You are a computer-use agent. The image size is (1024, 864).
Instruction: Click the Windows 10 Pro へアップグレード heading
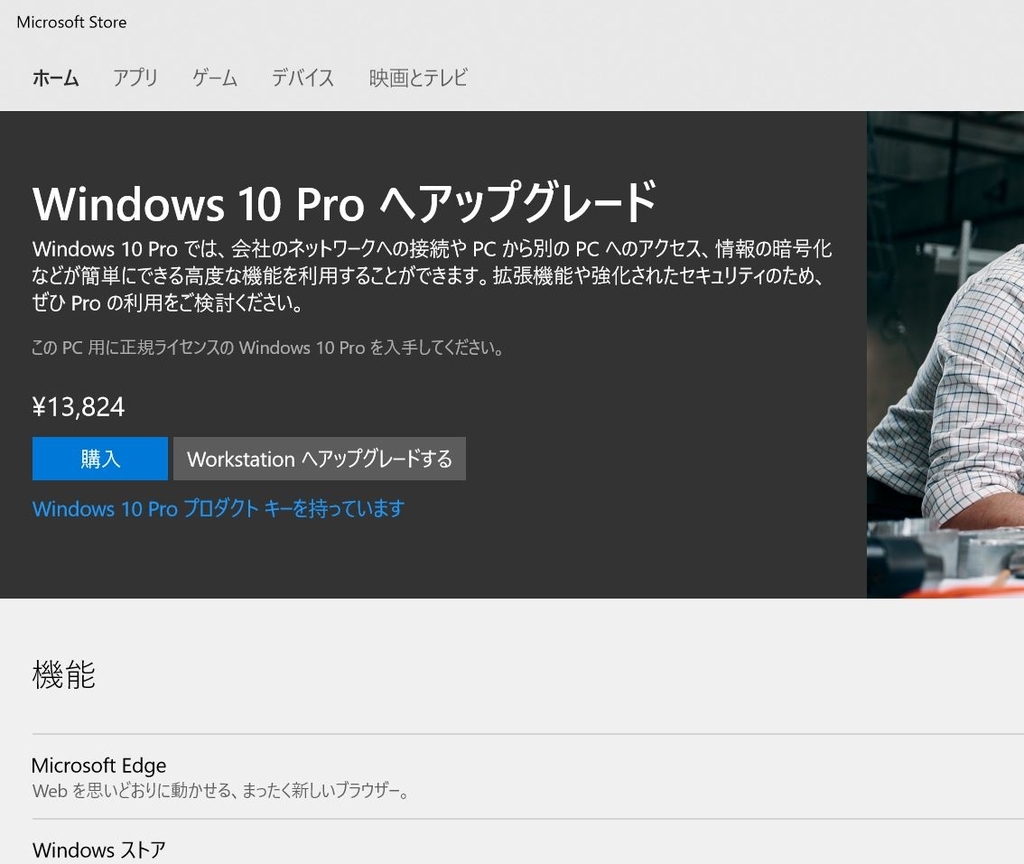click(344, 202)
